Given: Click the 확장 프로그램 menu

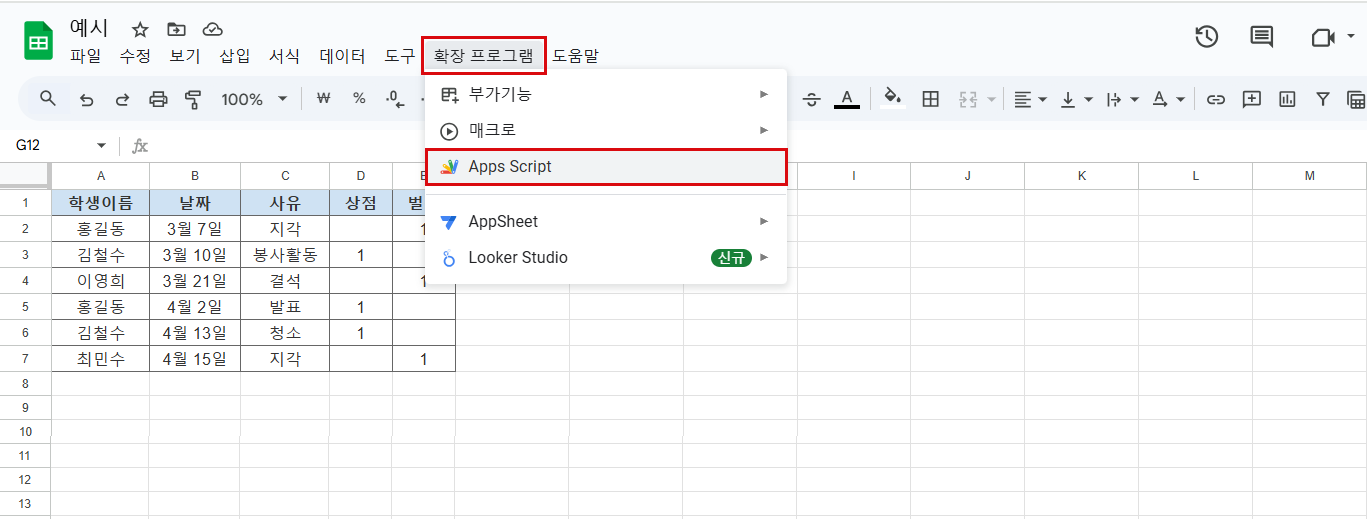Looking at the screenshot, I should pos(484,56).
